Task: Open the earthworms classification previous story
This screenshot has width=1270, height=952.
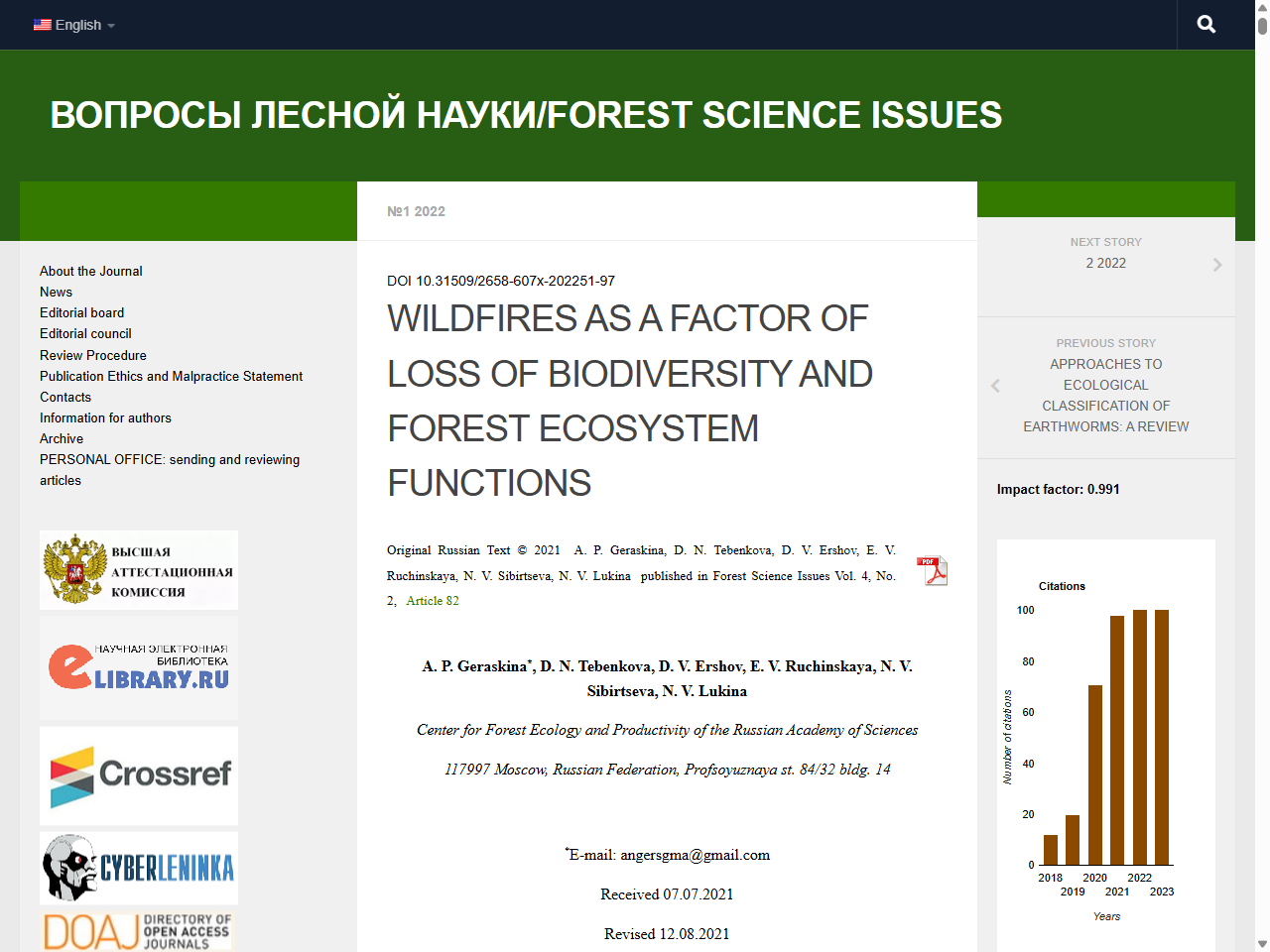Action: 1105,395
